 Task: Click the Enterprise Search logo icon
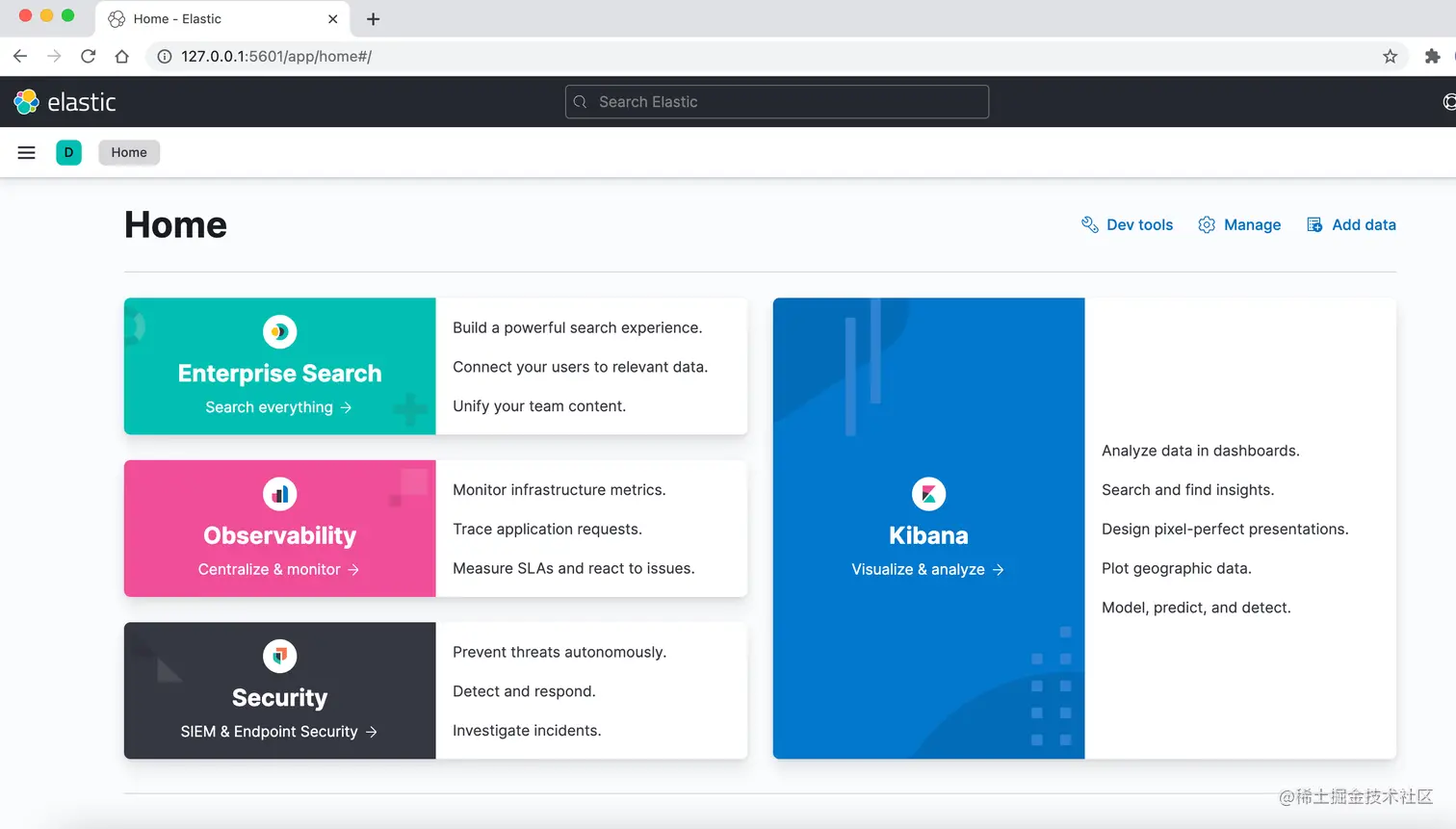pos(280,332)
